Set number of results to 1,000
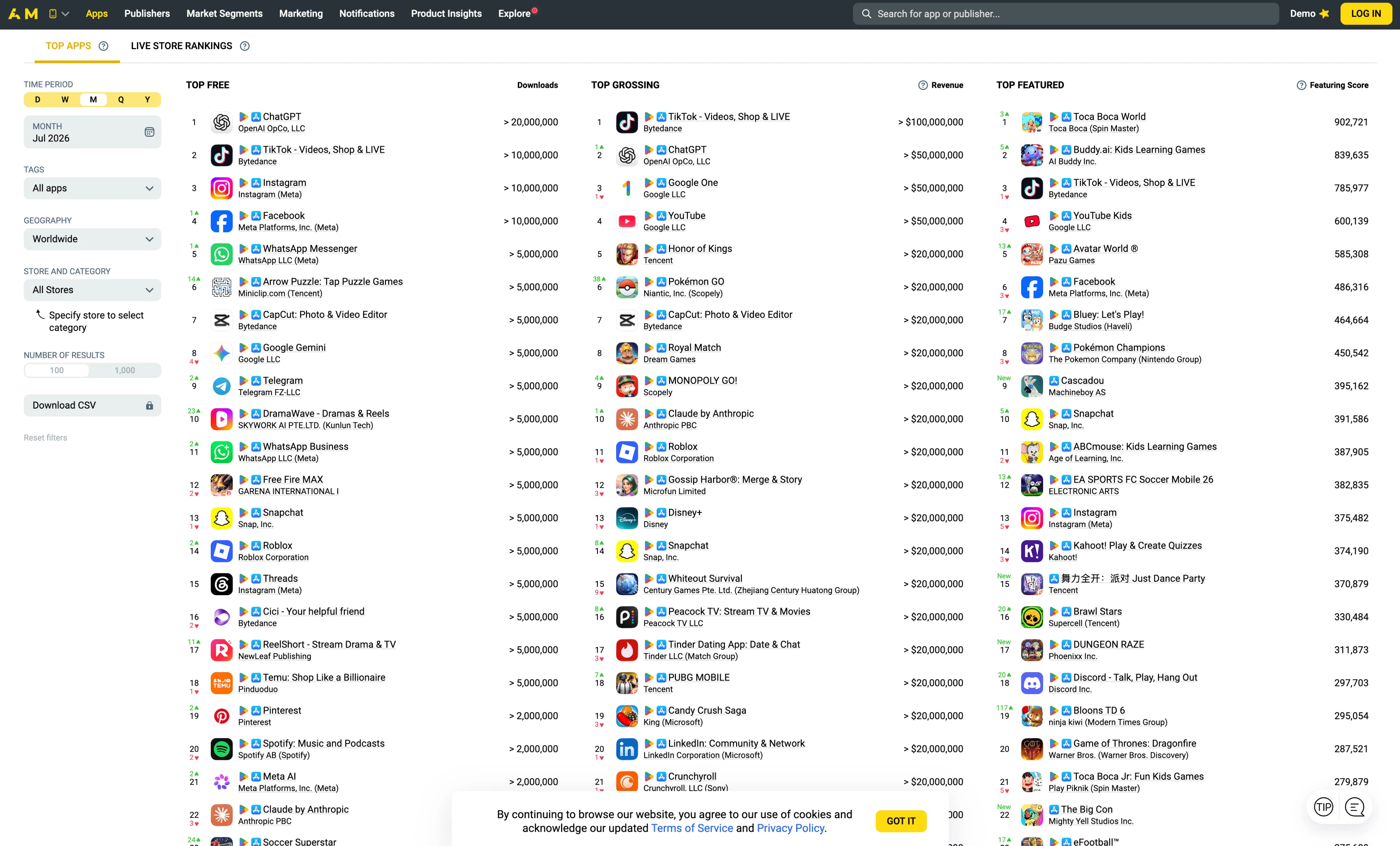The height and width of the screenshot is (846, 1400). pos(125,370)
